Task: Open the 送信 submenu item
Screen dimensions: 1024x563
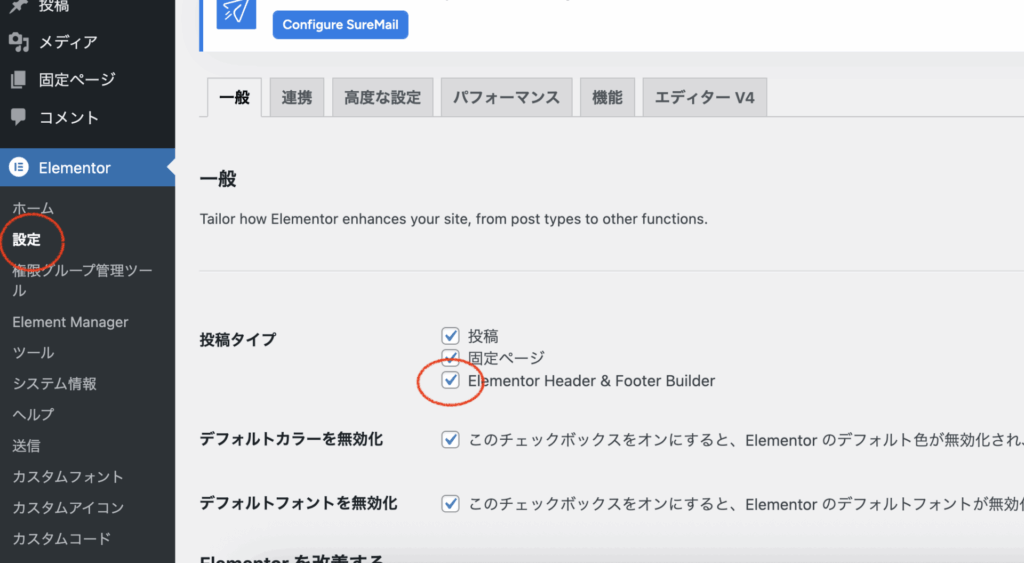Action: [26, 446]
